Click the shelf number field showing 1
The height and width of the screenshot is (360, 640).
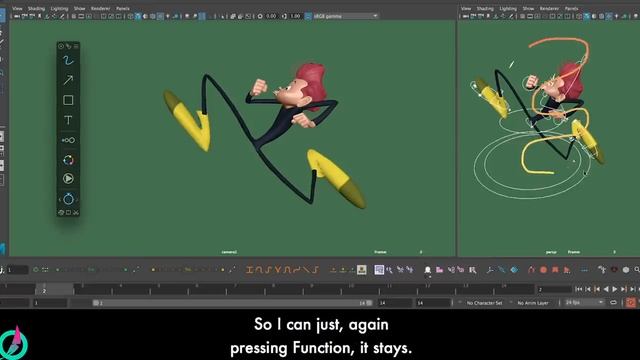17,270
